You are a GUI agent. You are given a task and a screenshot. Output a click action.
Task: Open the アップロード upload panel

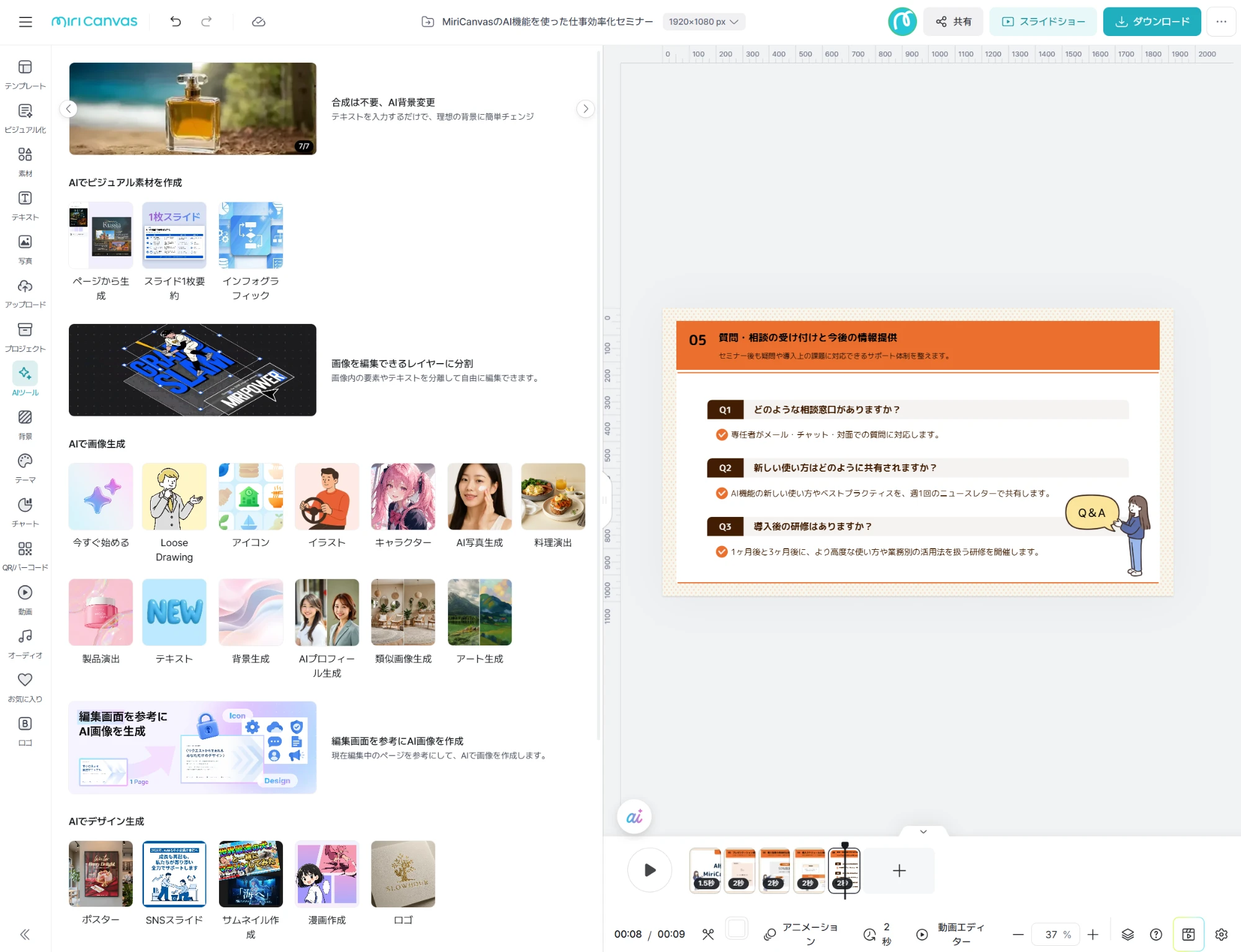pyautogui.click(x=25, y=294)
